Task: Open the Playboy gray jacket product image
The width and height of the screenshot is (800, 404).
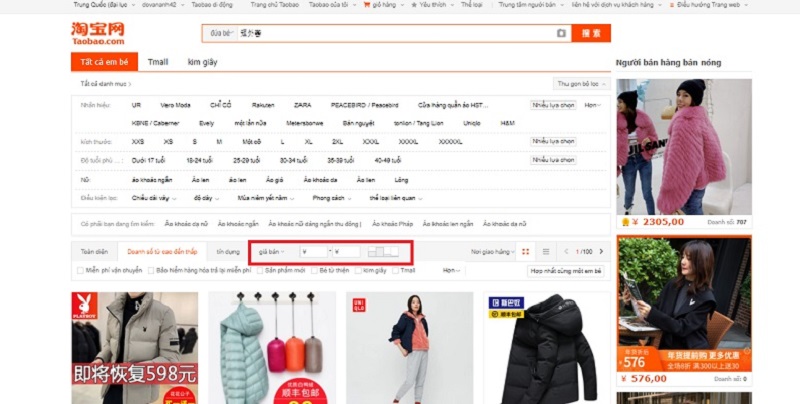Action: tap(135, 348)
